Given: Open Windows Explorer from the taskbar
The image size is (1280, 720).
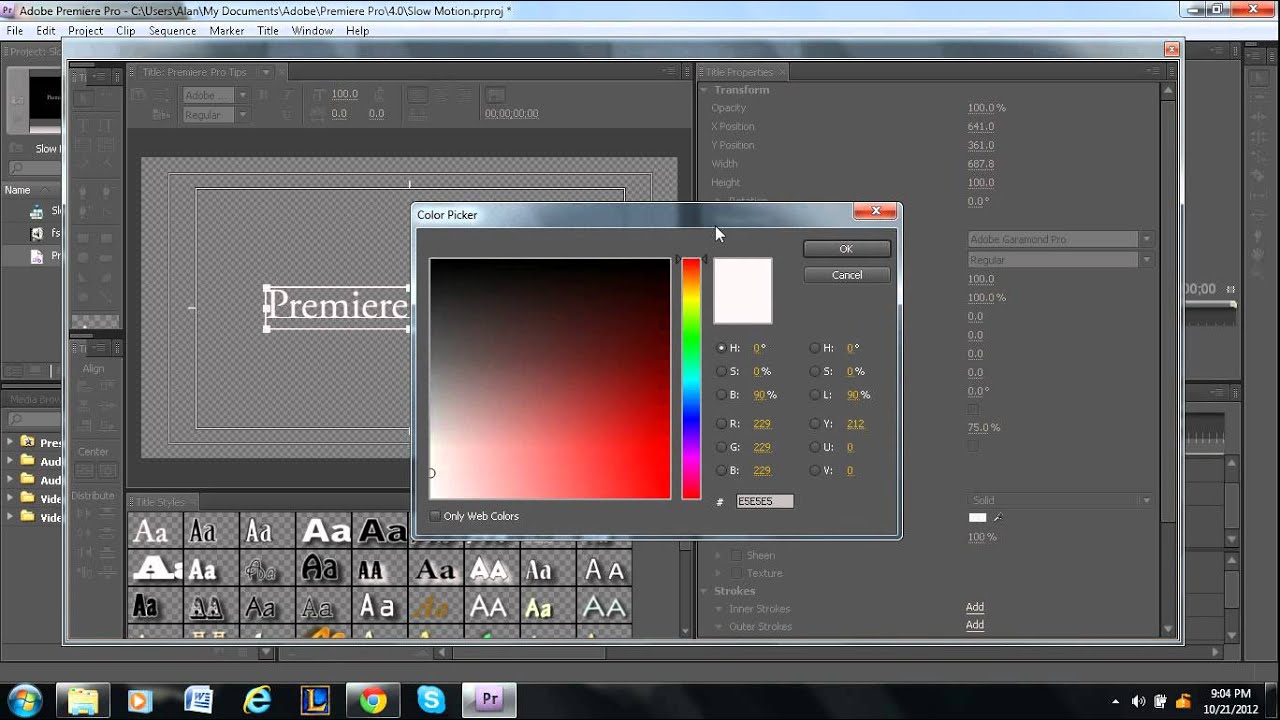Looking at the screenshot, I should [82, 700].
